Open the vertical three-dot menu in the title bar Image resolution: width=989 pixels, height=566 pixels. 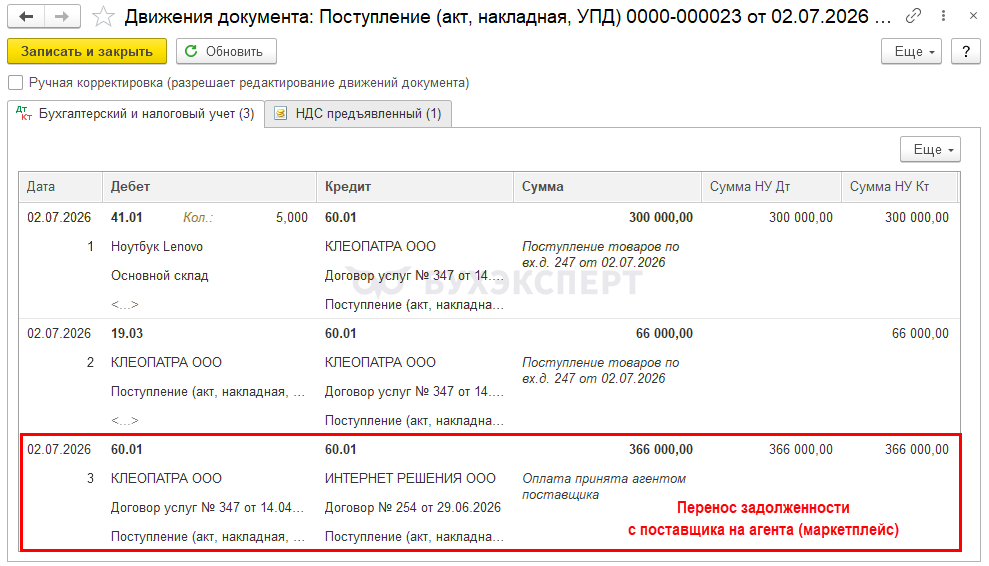tap(944, 16)
